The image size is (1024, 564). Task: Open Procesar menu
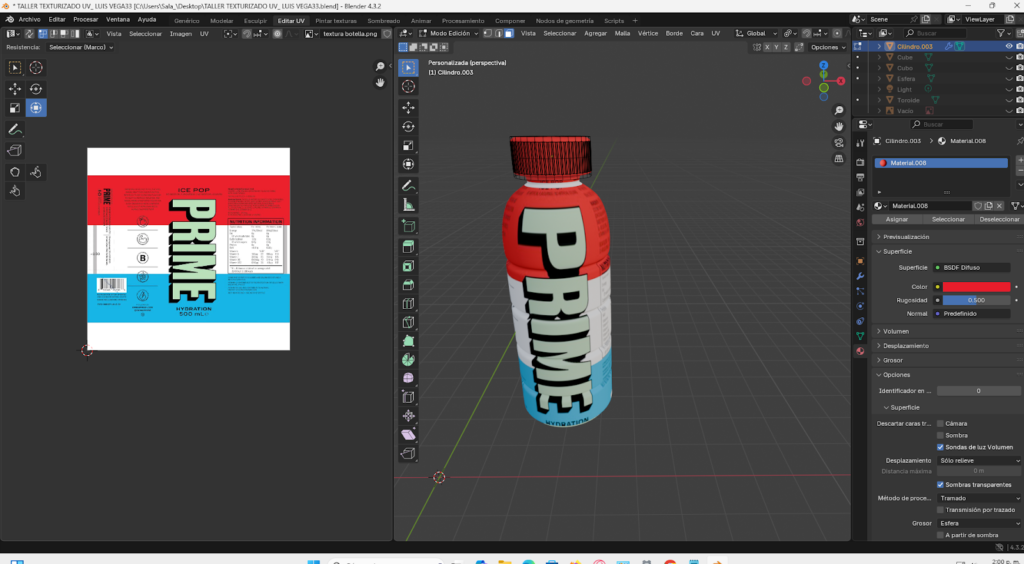[86, 20]
